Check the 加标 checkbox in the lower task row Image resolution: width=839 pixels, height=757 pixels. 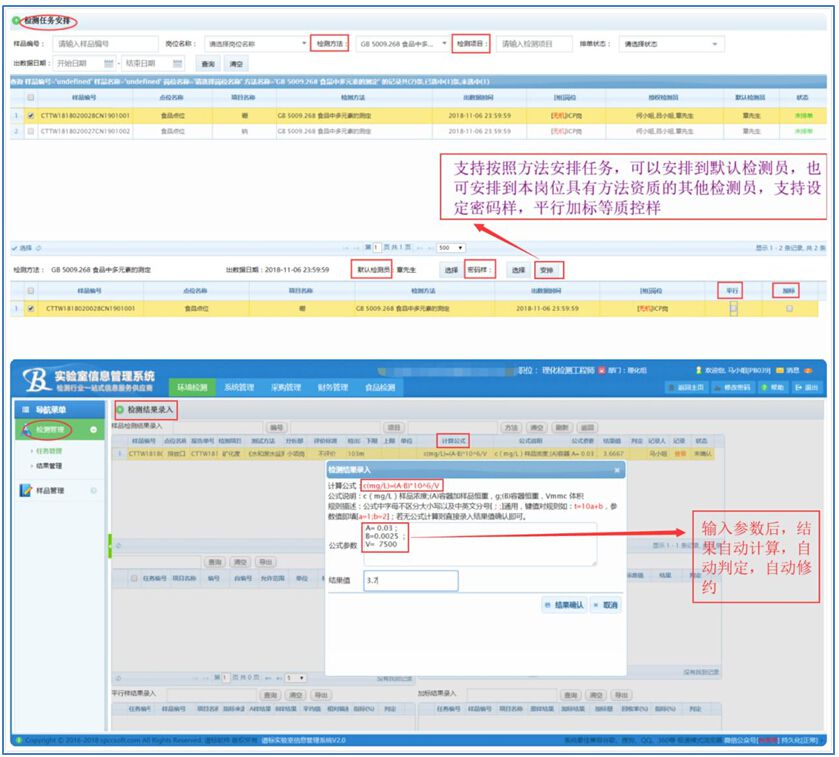pos(790,309)
